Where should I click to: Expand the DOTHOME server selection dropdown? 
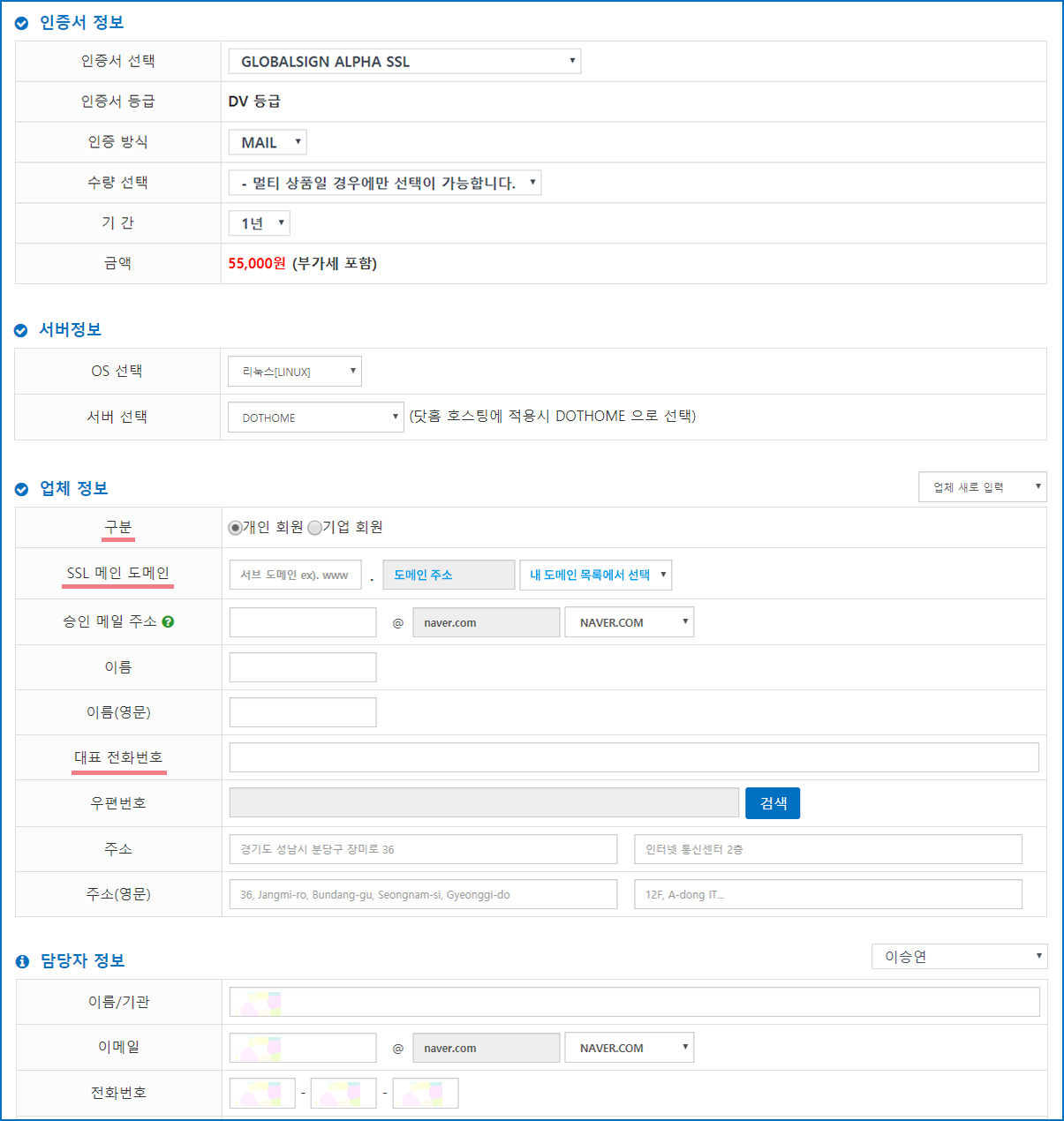click(x=315, y=418)
